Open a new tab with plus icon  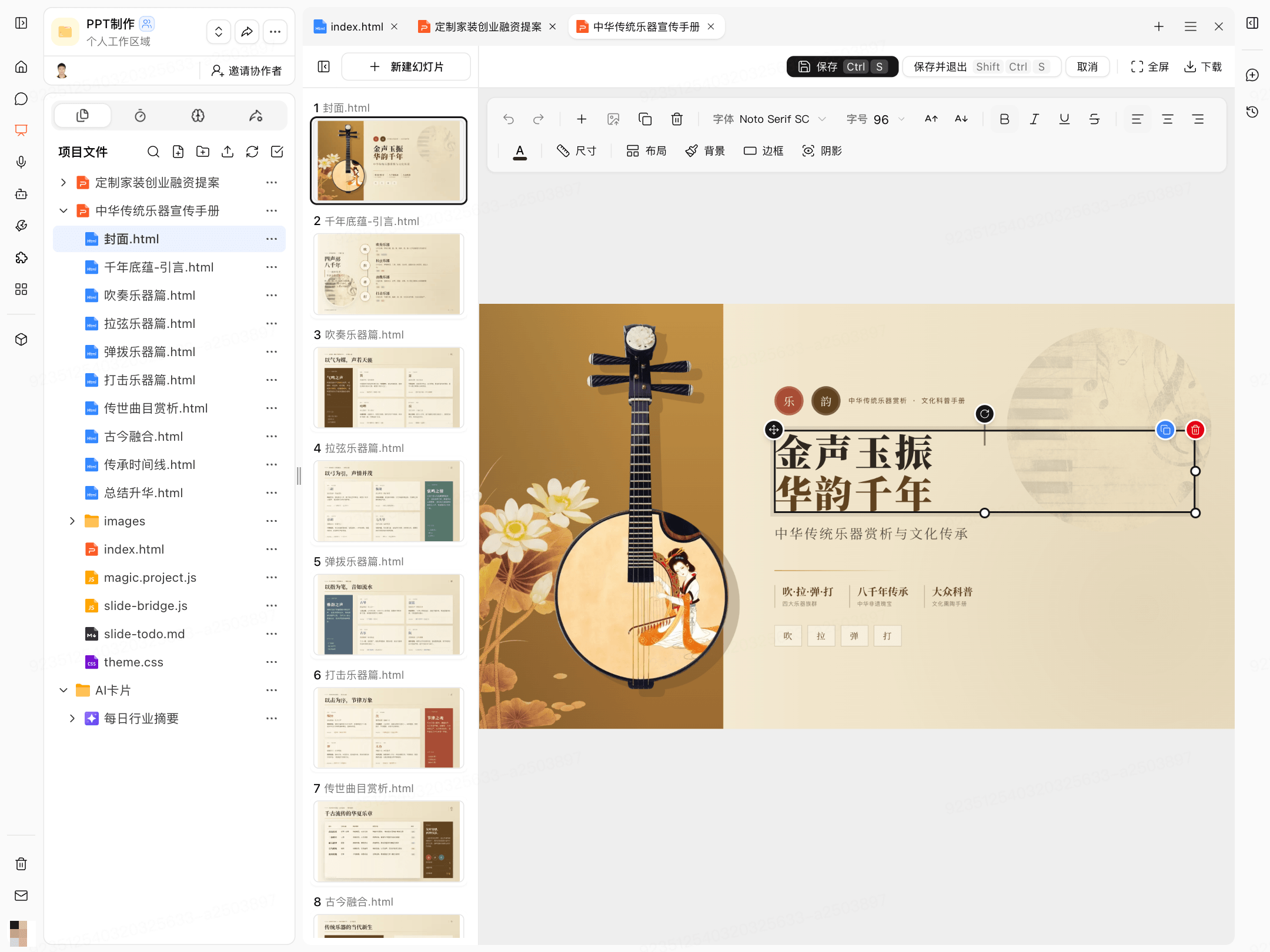(1159, 26)
